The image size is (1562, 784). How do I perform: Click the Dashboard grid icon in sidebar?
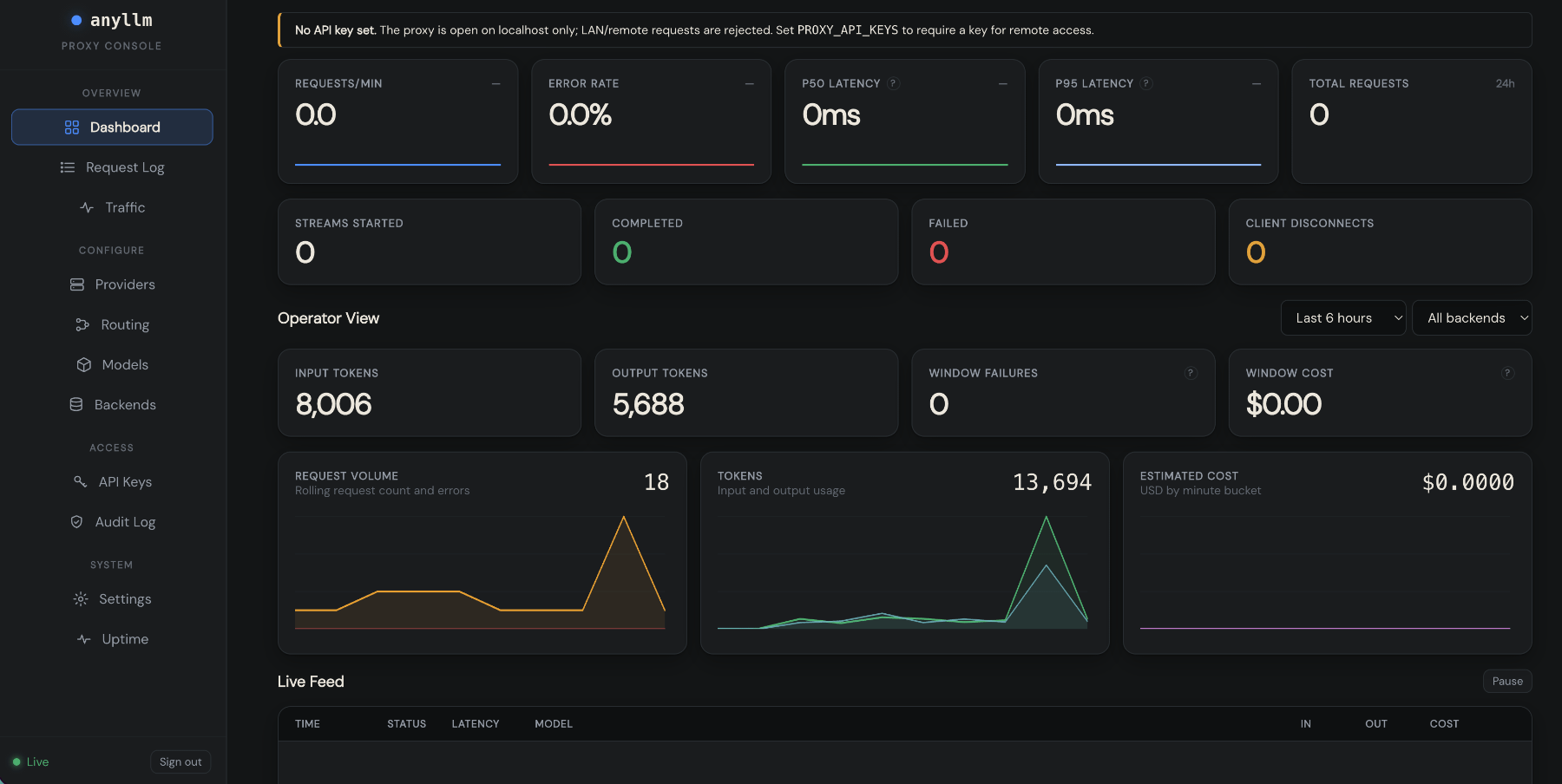click(x=72, y=127)
